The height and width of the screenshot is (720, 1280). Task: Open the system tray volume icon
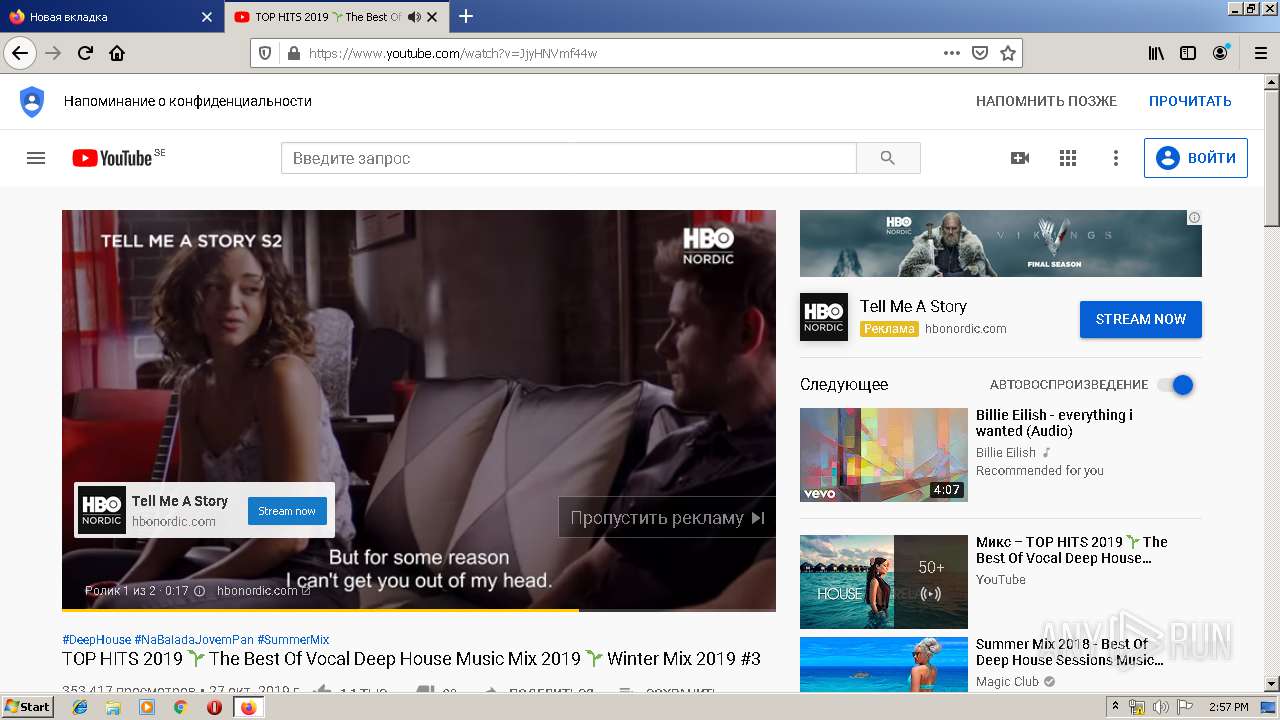(1160, 707)
